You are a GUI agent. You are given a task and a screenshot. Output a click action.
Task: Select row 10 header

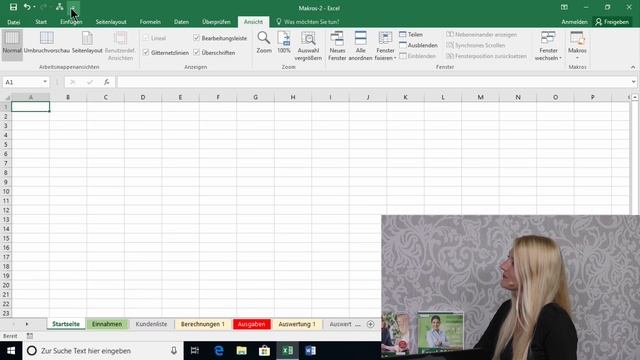6,191
